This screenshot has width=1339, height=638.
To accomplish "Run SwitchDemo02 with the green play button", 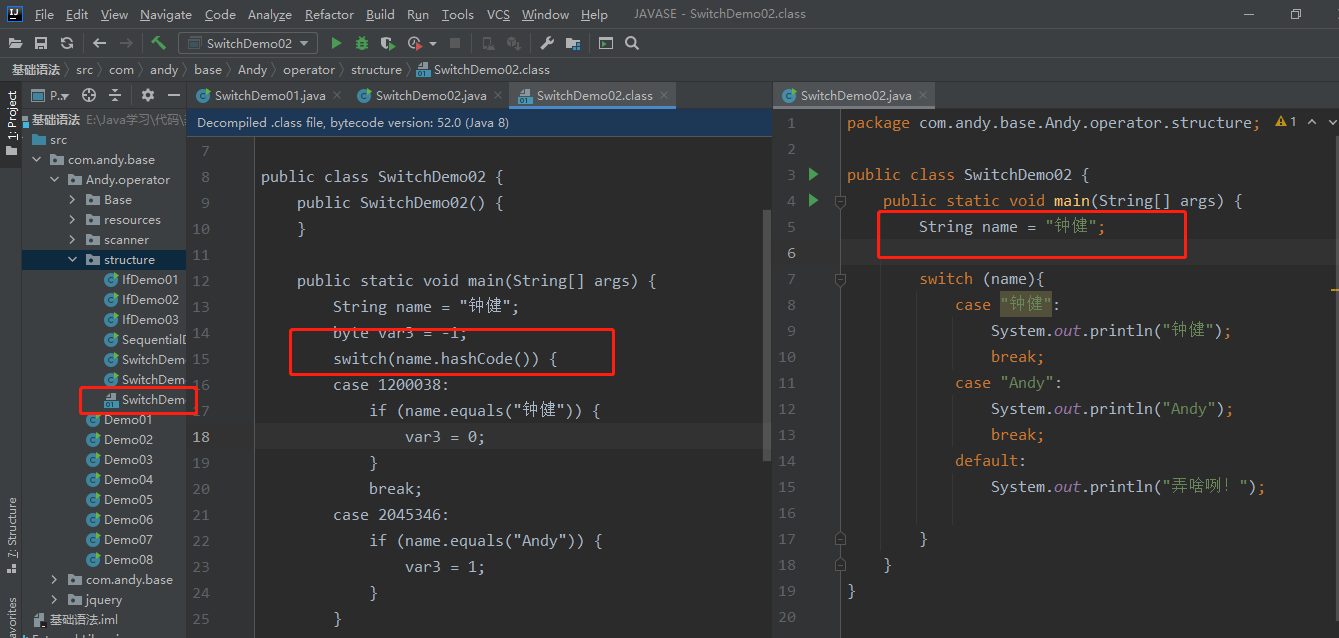I will (336, 43).
